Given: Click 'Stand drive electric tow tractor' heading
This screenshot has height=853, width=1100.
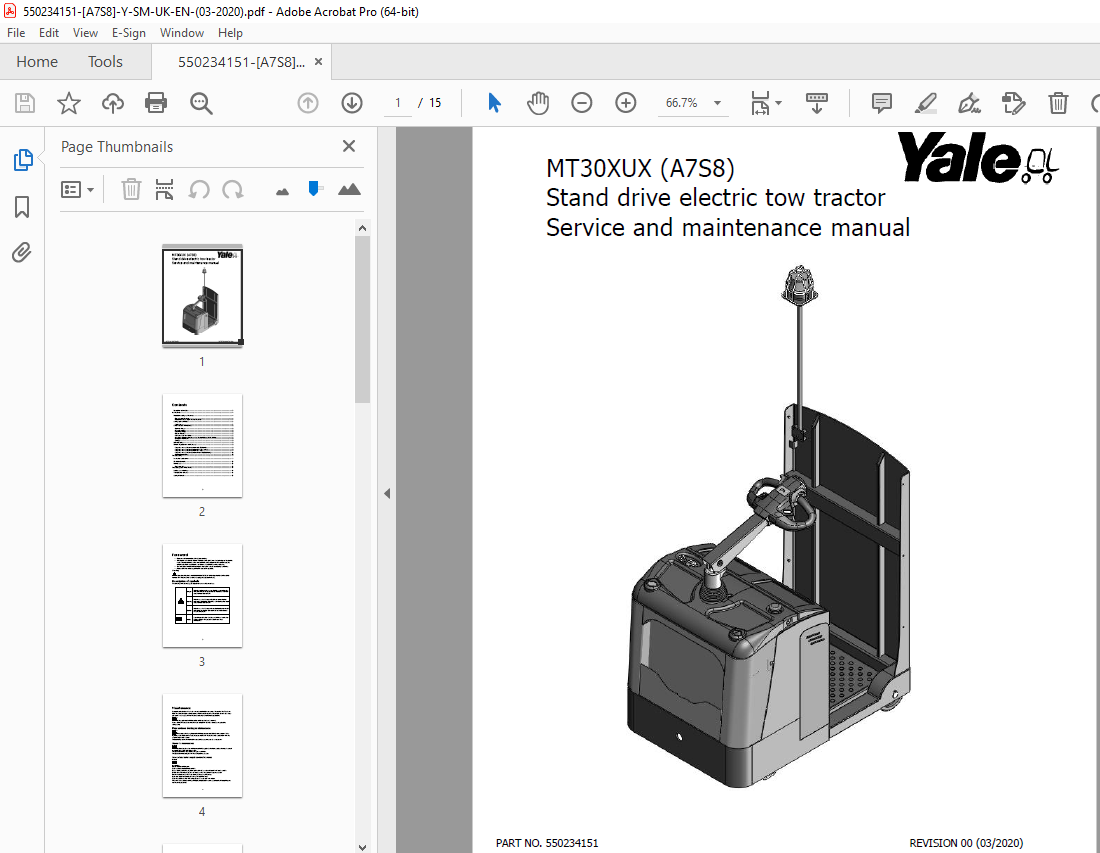Looking at the screenshot, I should coord(716,198).
